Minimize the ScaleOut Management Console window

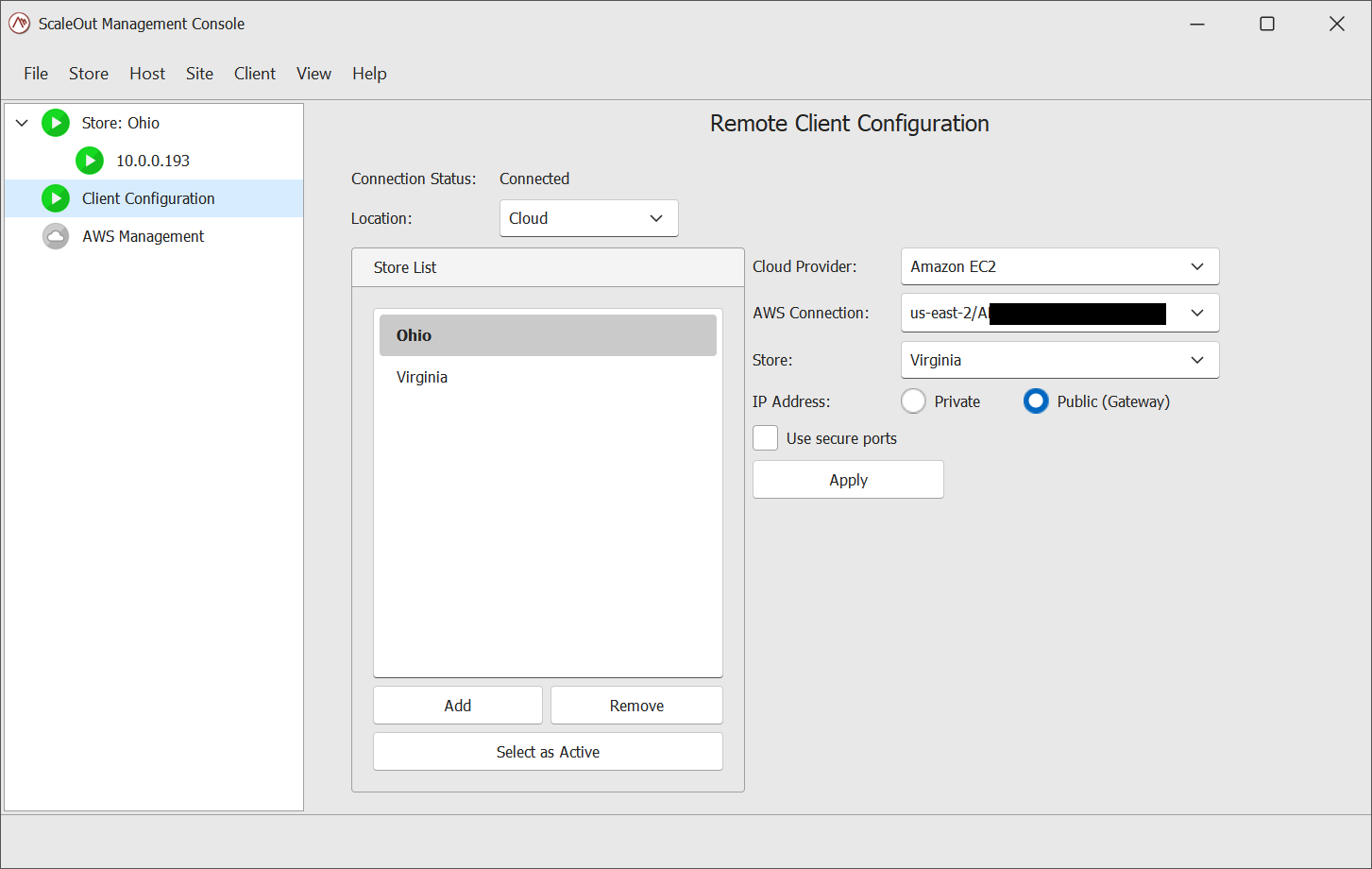pyautogui.click(x=1197, y=24)
